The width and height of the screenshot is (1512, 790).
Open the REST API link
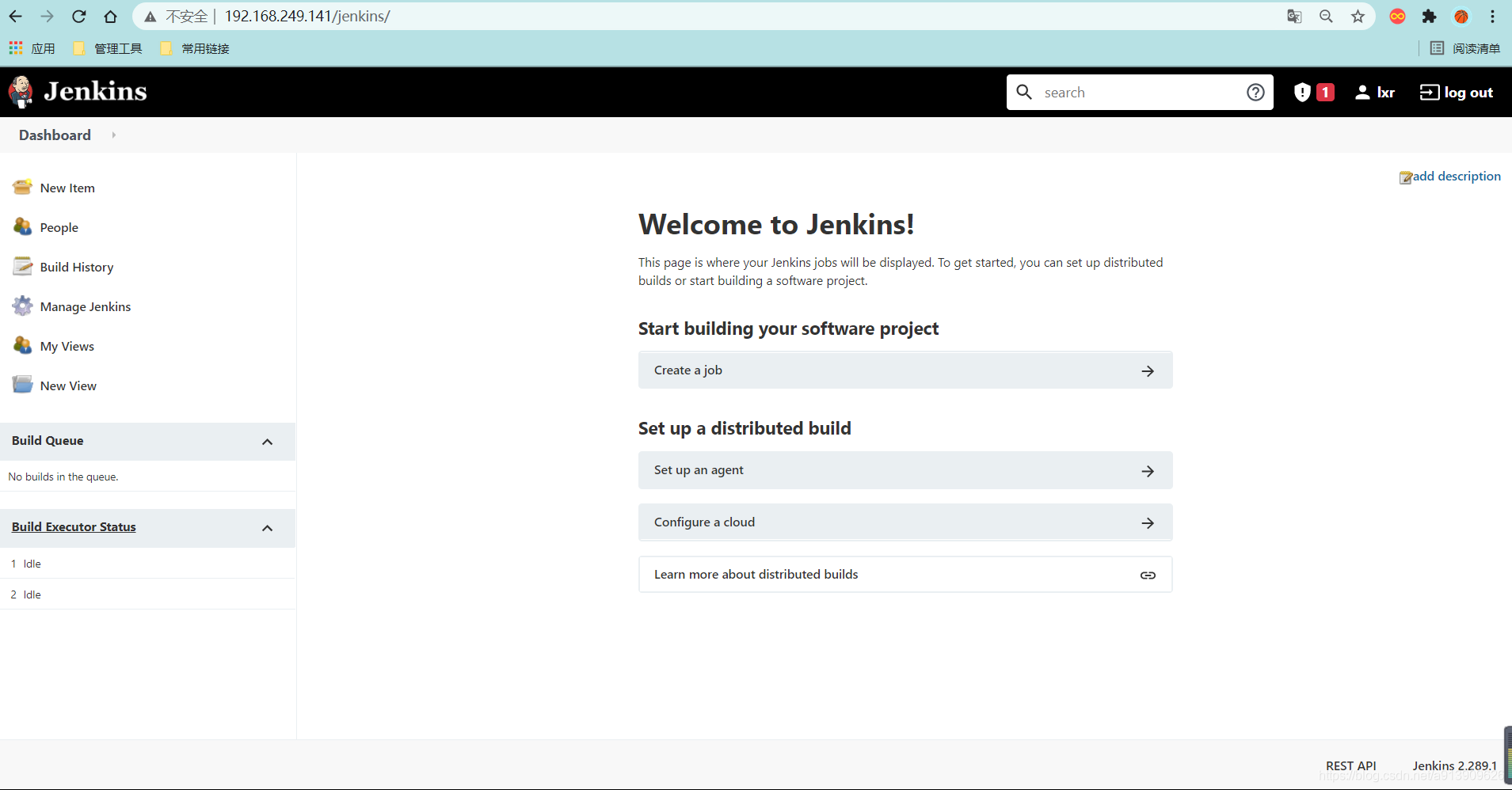pos(1350,765)
